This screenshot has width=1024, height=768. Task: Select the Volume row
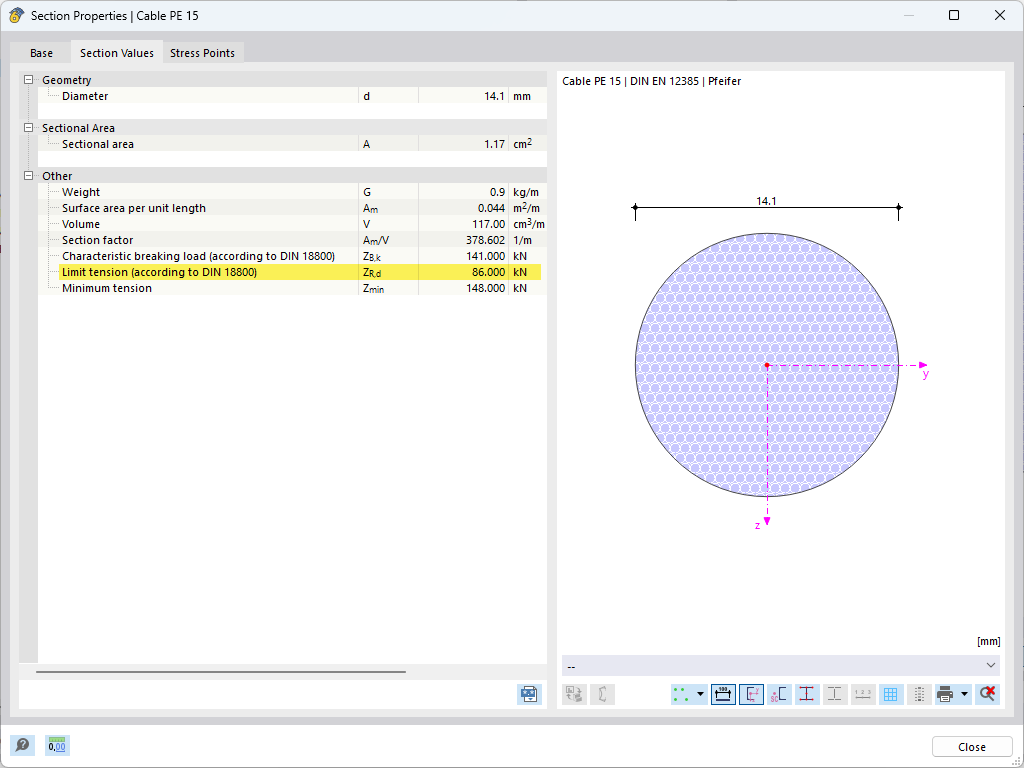coord(292,224)
